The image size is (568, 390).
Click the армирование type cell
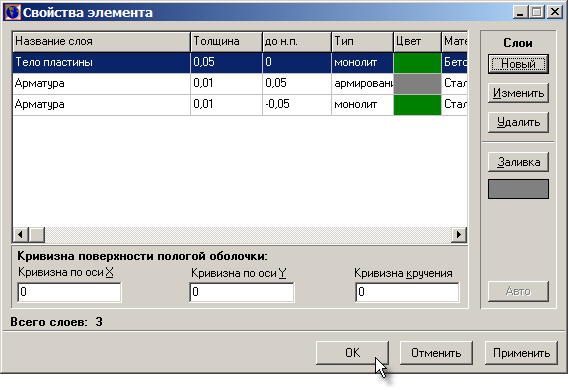point(362,84)
